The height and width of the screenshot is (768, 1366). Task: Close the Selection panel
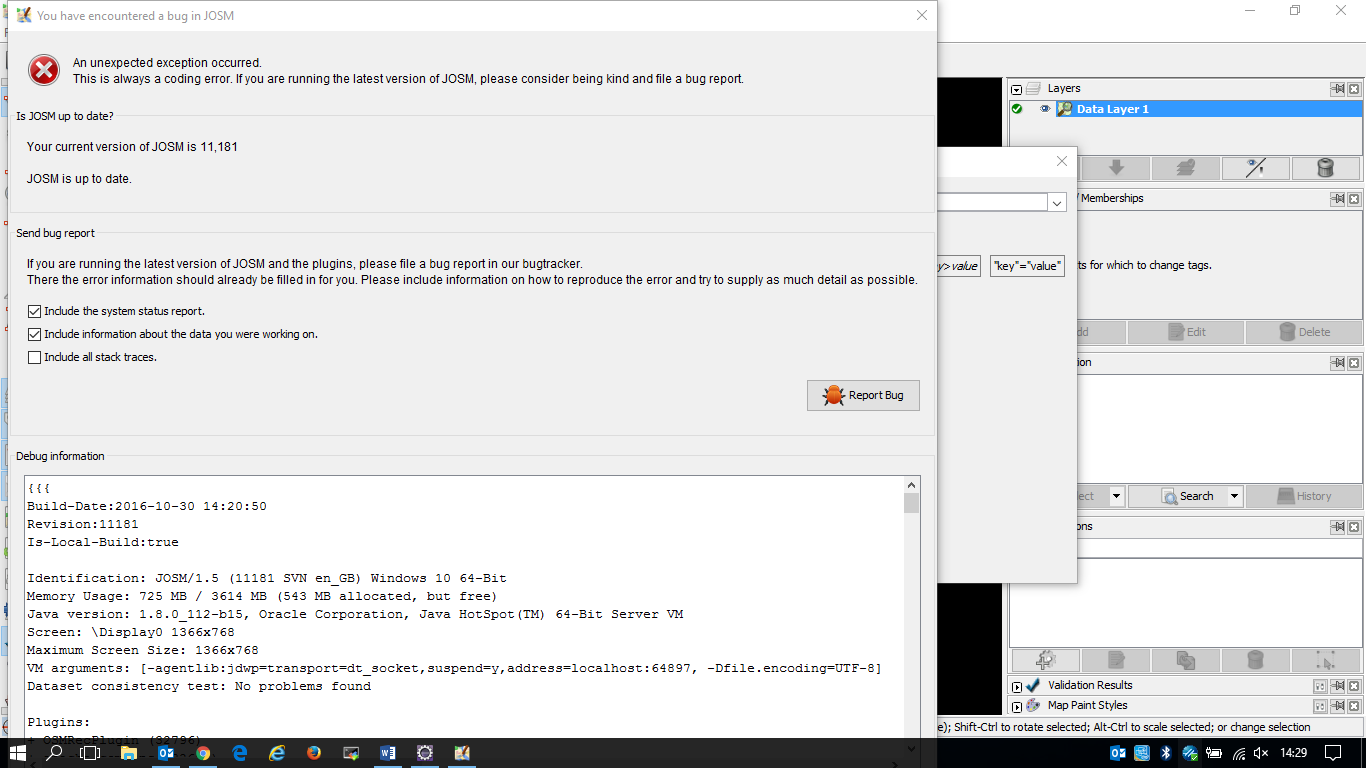(x=1354, y=363)
